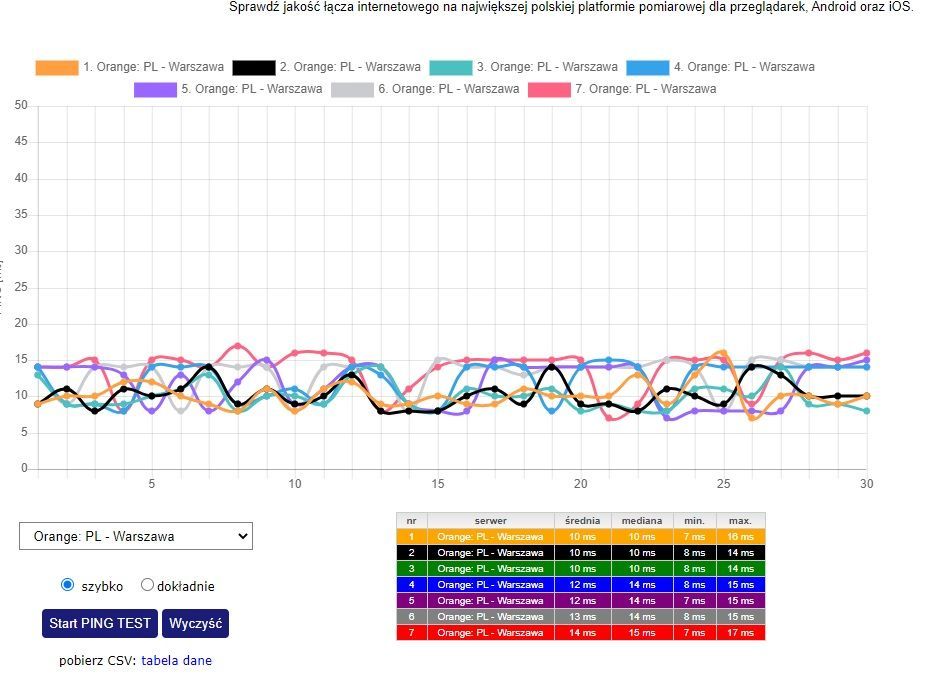Click the 'max.' column header in table
The width and height of the screenshot is (939, 682).
[740, 521]
